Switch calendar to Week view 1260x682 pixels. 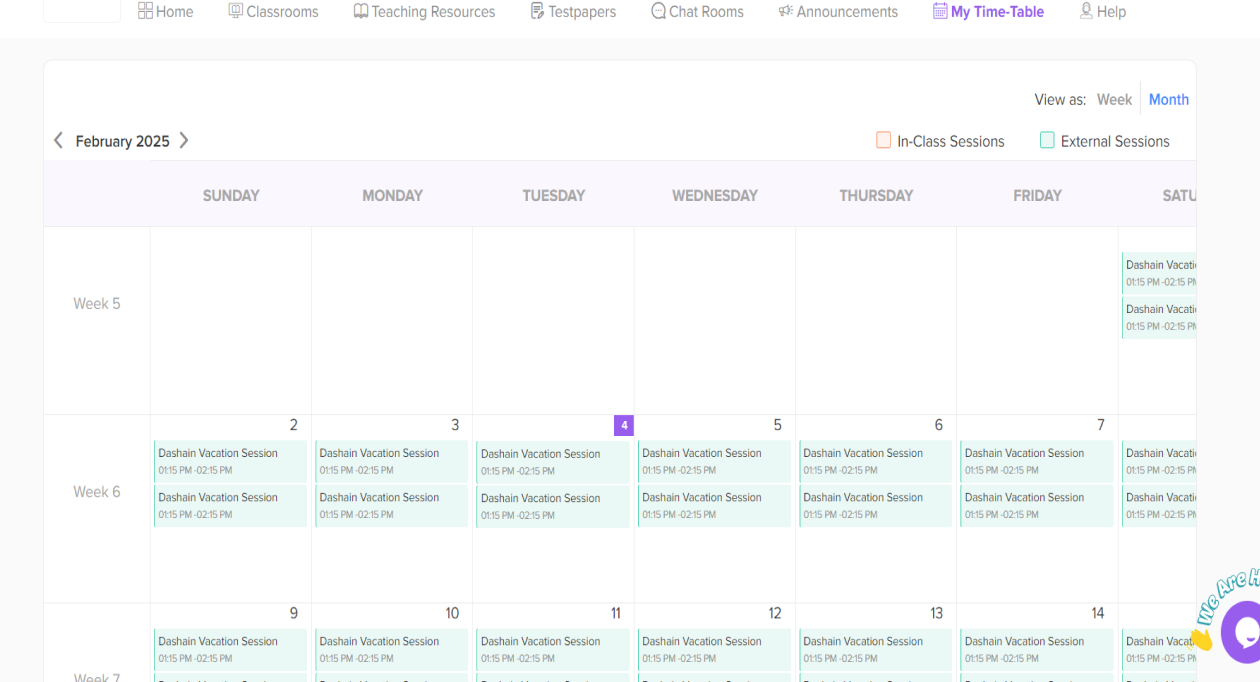point(1114,99)
